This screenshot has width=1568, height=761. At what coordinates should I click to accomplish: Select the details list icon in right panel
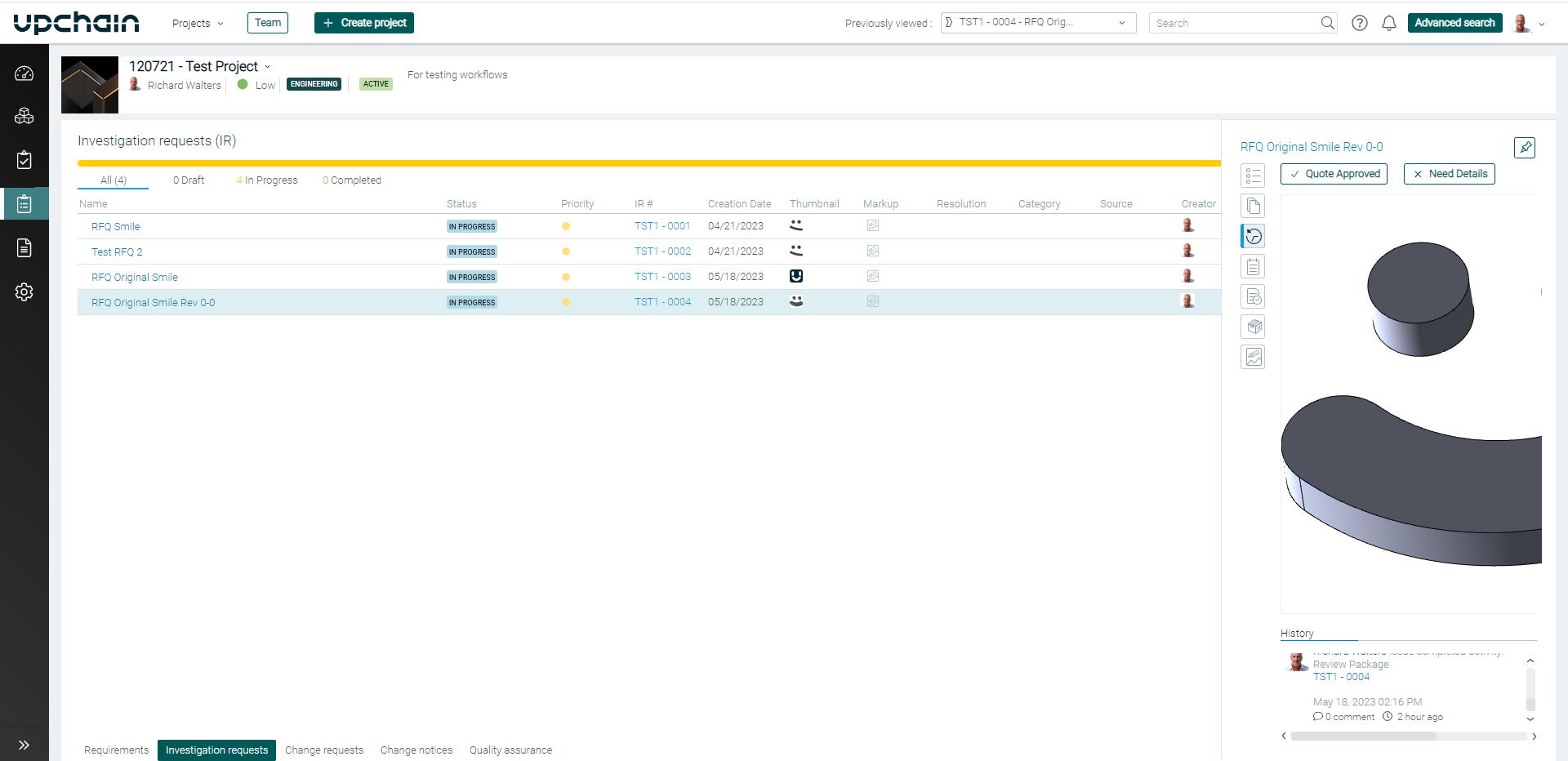1254,175
